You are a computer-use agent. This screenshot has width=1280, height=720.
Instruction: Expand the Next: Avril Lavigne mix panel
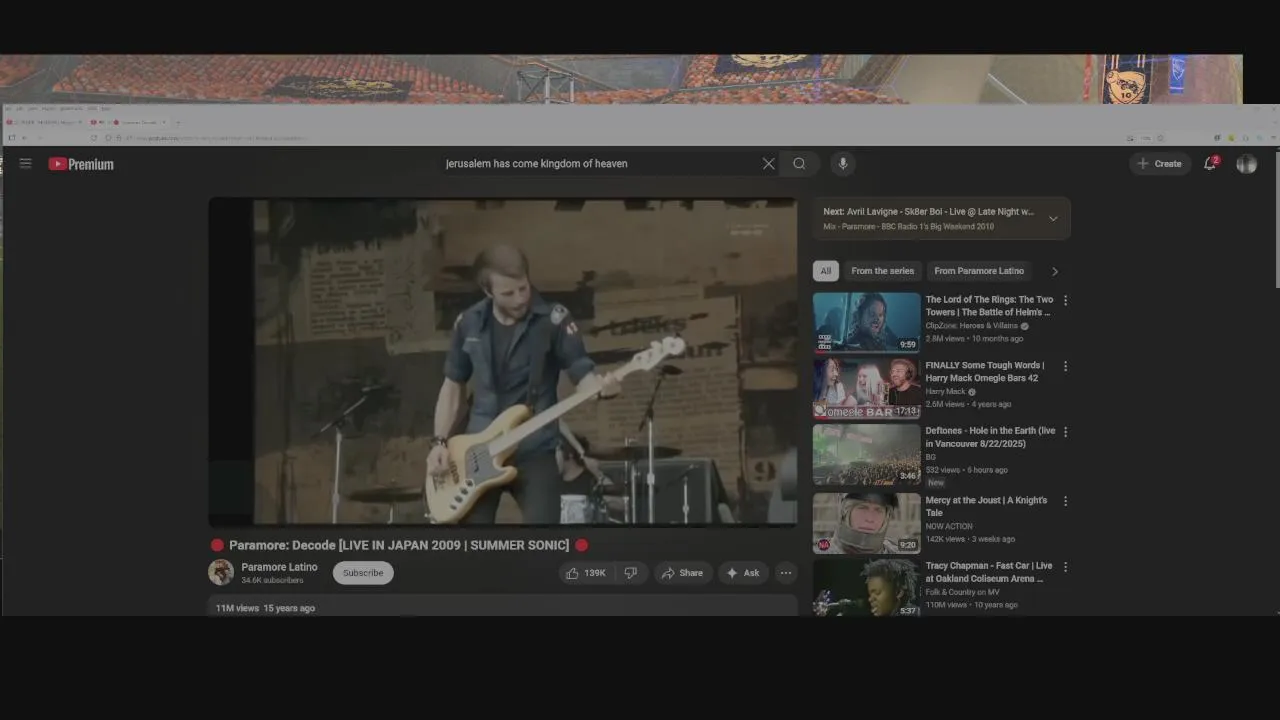coord(1053,218)
